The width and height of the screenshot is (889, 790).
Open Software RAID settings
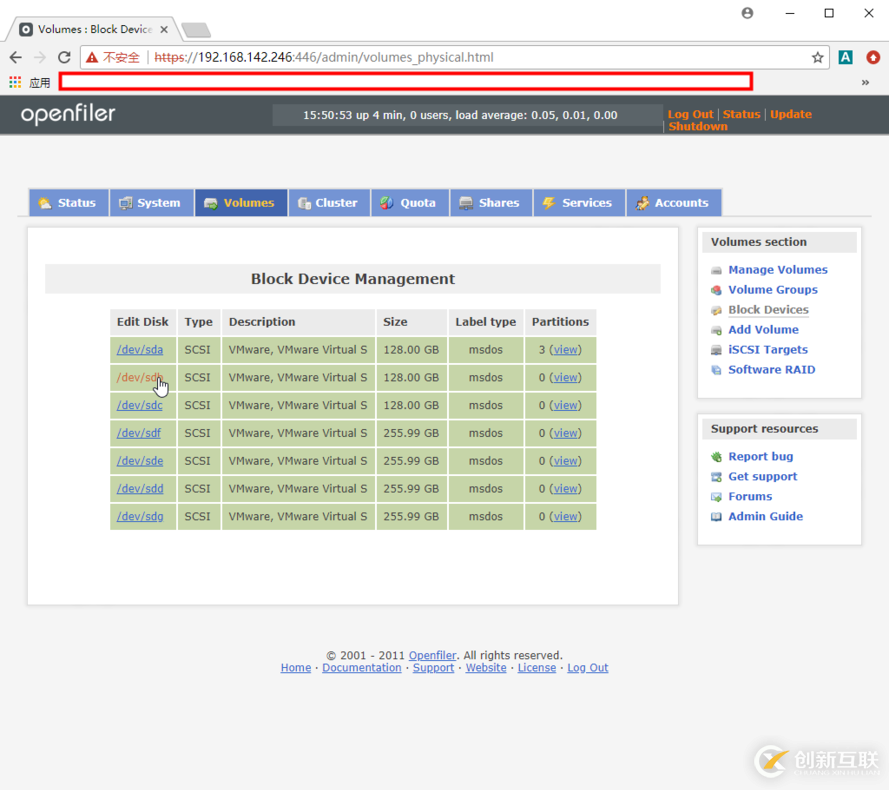[771, 370]
